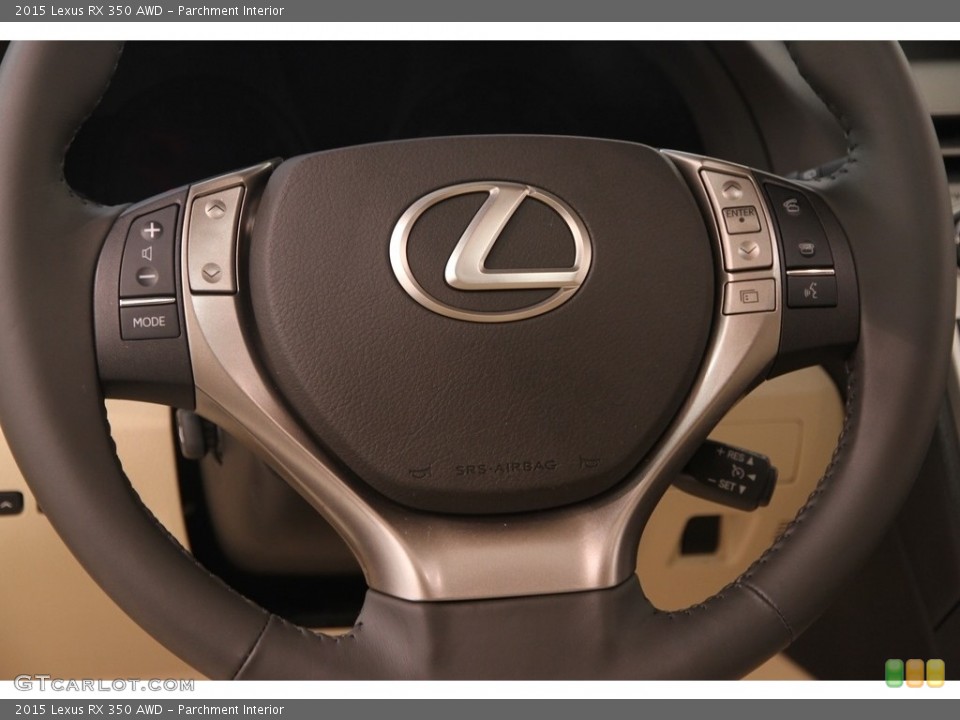Click the bottom caption 'Parchment Interior' text
This screenshot has width=960, height=720.
point(231,710)
